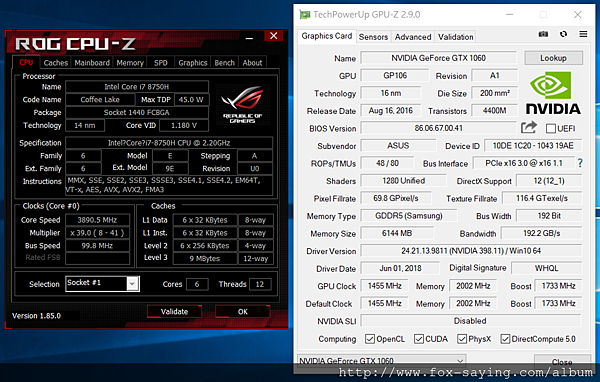
Task: Click the Bus Speed value 99.8 MHz
Action: 97,246
